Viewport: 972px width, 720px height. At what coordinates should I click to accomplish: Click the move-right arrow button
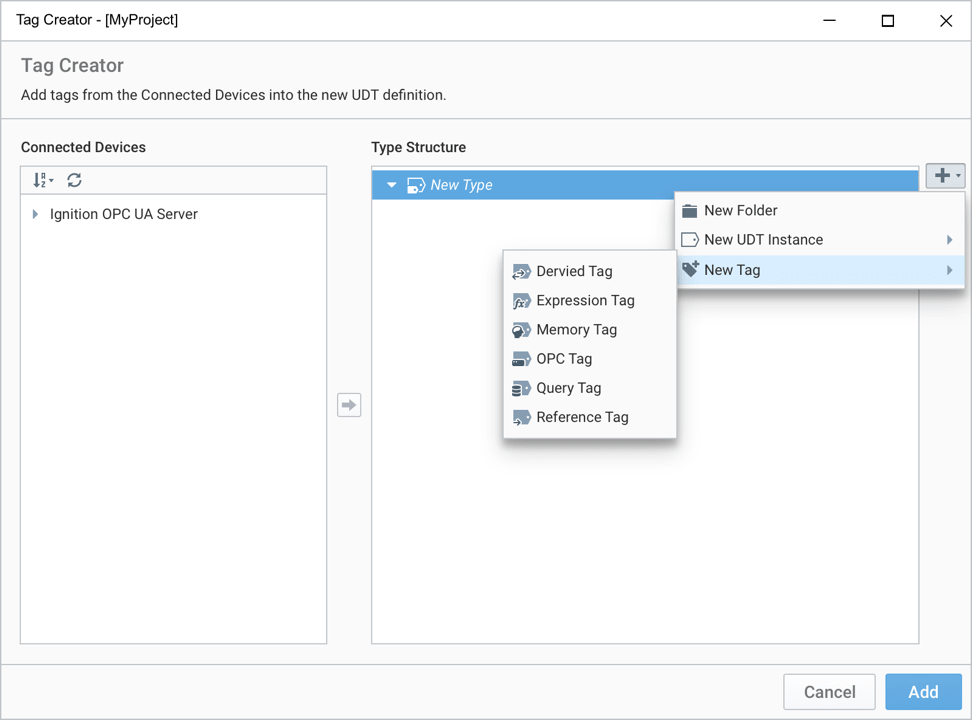tap(349, 405)
